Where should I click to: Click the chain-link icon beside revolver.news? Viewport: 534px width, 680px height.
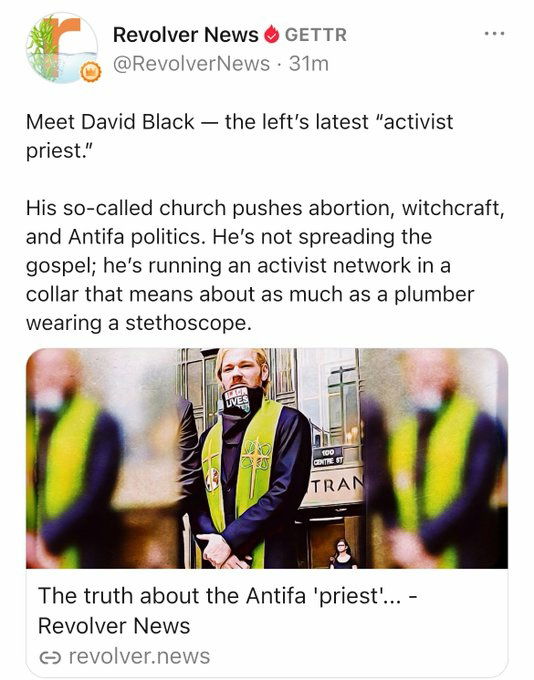point(49,657)
